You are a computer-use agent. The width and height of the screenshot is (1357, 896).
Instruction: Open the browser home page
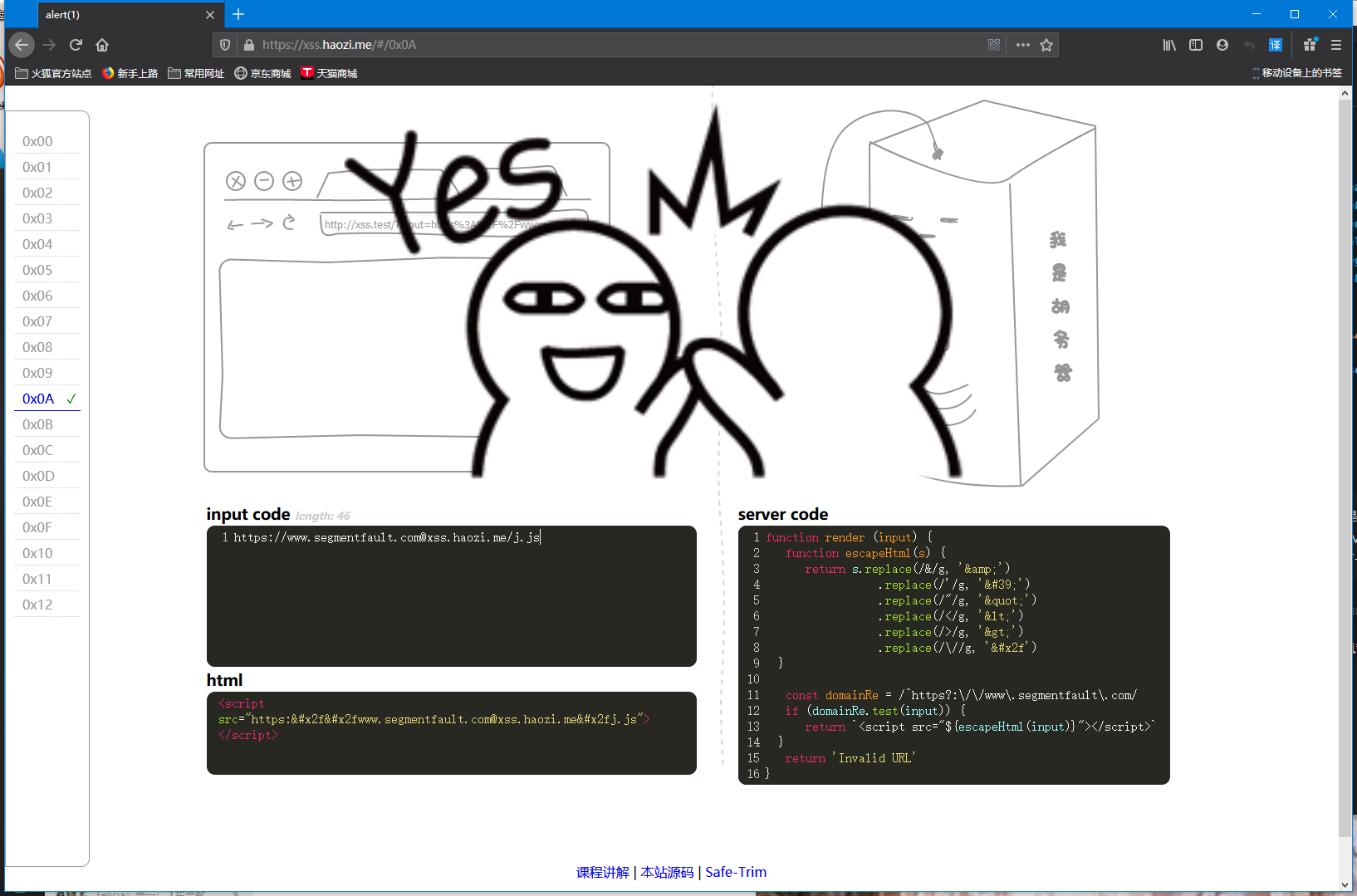pos(102,45)
